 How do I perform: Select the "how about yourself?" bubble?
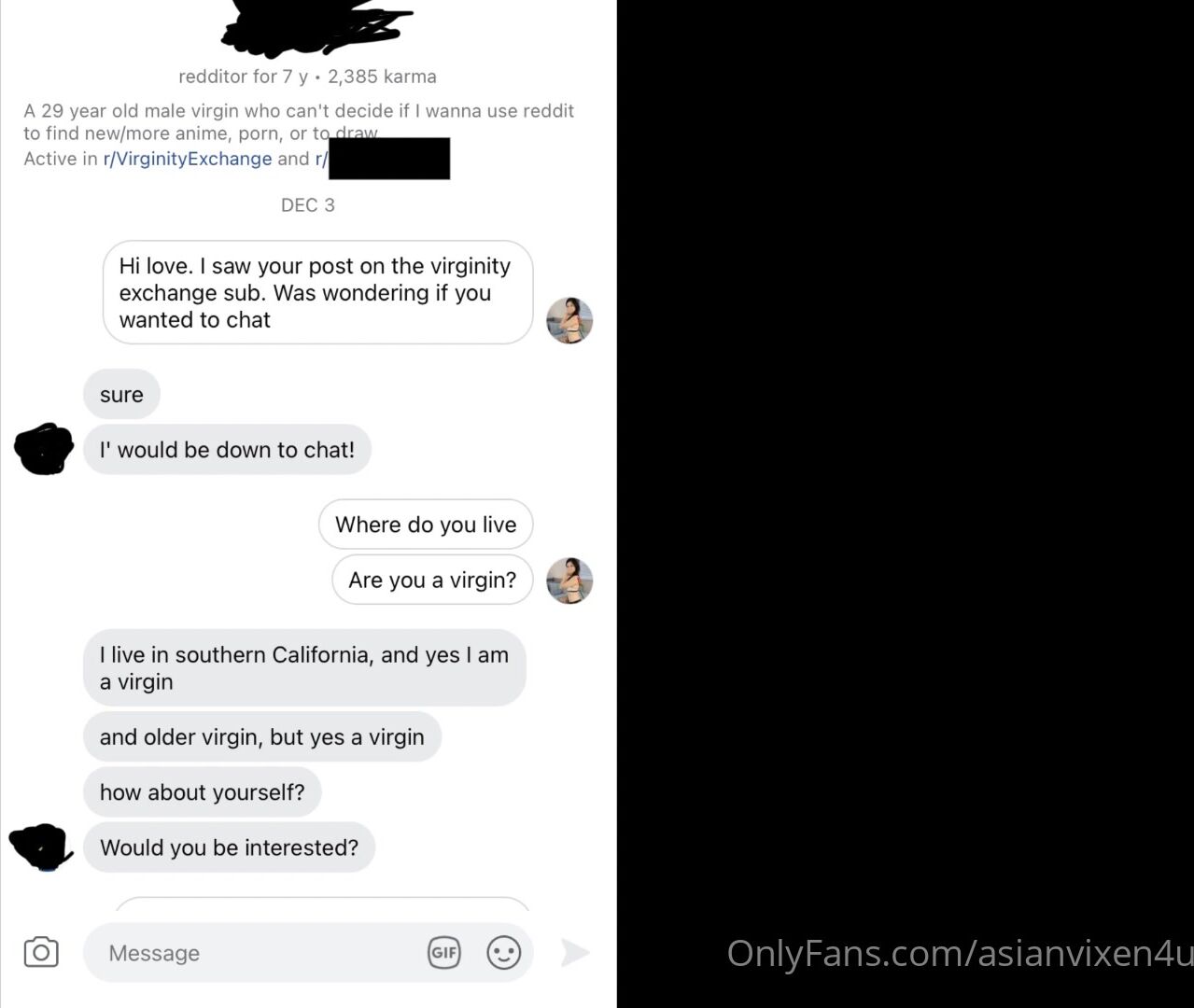point(202,792)
